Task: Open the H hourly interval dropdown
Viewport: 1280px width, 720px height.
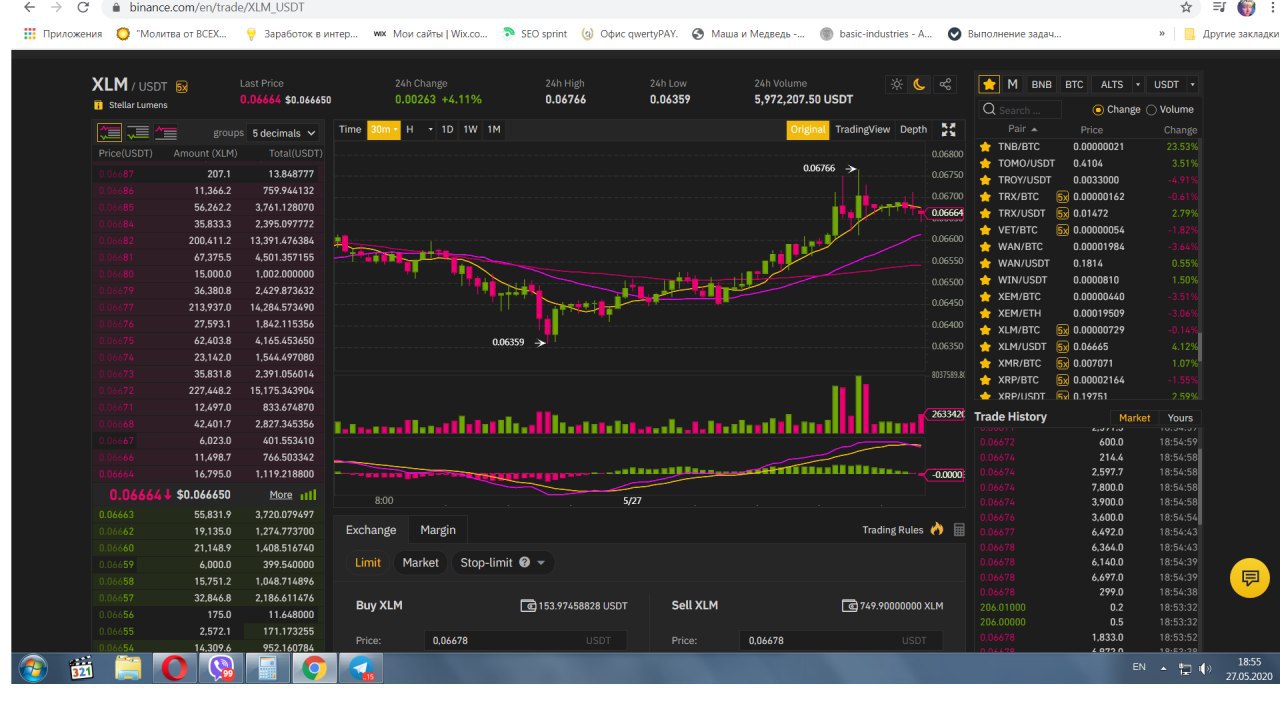Action: tap(419, 129)
